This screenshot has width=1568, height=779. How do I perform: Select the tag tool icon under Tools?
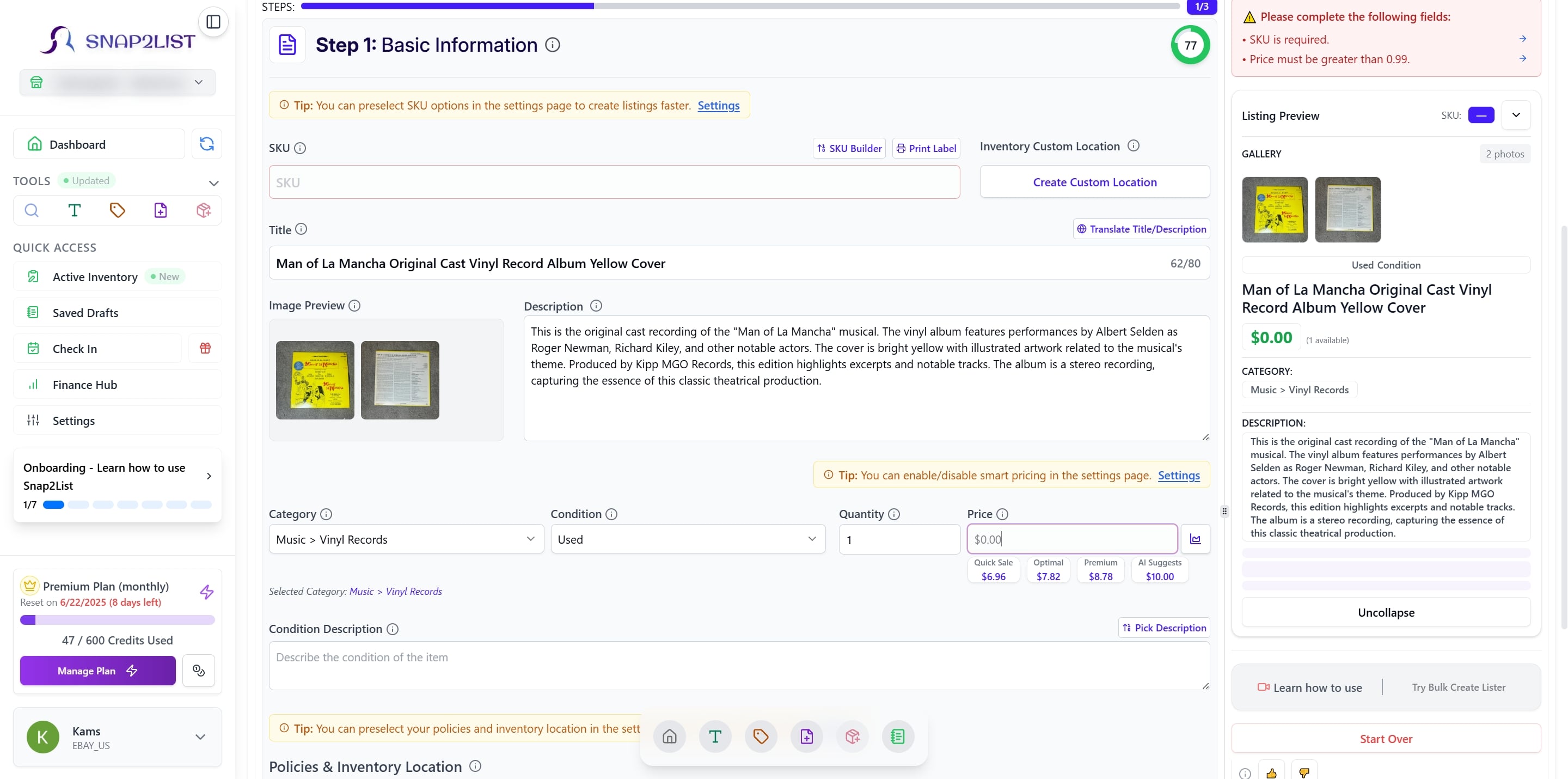pos(118,211)
